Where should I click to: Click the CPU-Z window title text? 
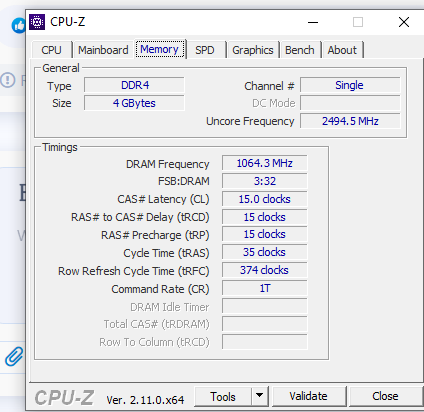[68, 22]
